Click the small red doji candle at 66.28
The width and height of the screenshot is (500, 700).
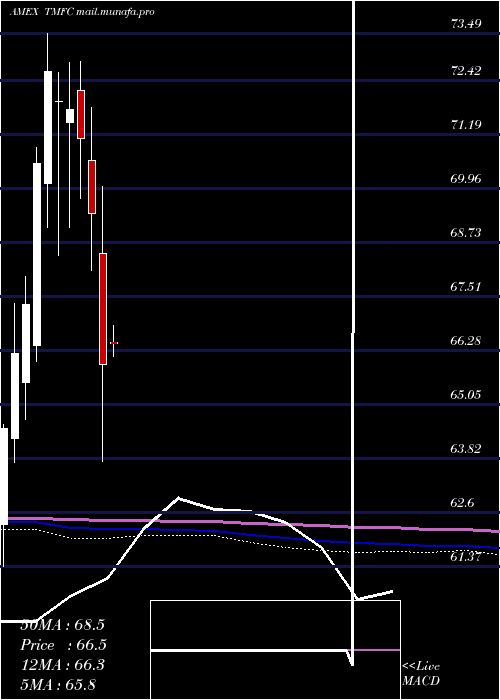[114, 342]
